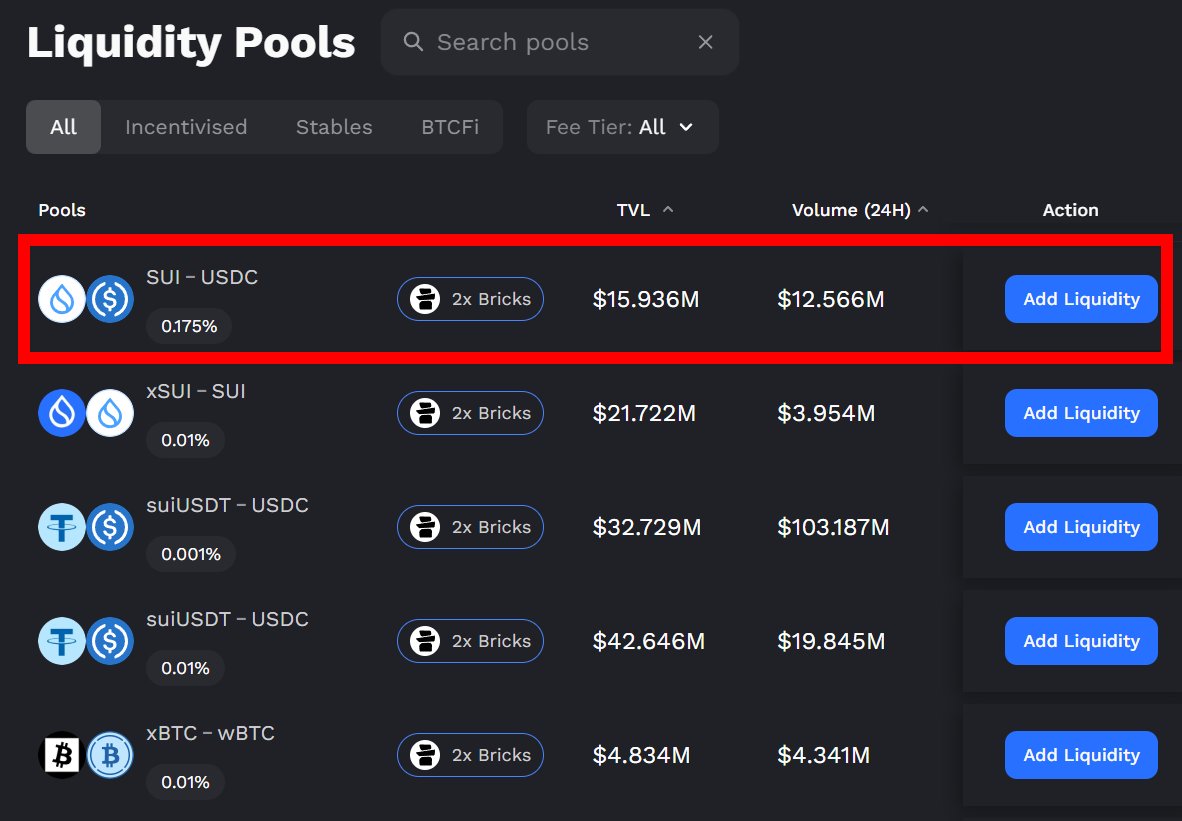Click the xBTC token icon
This screenshot has height=821, width=1182.
pos(62,755)
